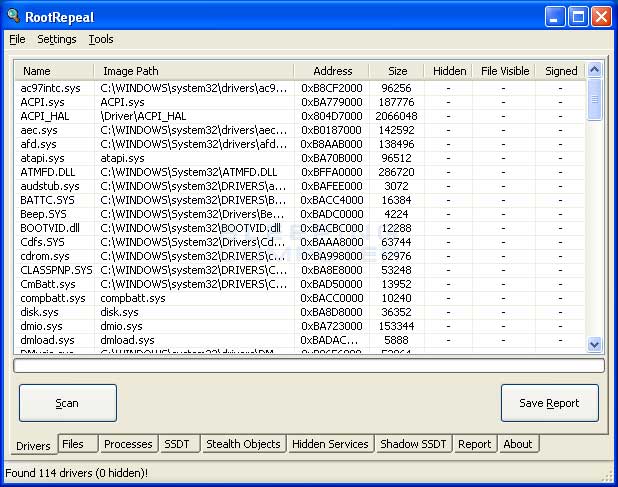Viewport: 618px width, 487px height.
Task: Click the Save Report button
Action: (550, 403)
